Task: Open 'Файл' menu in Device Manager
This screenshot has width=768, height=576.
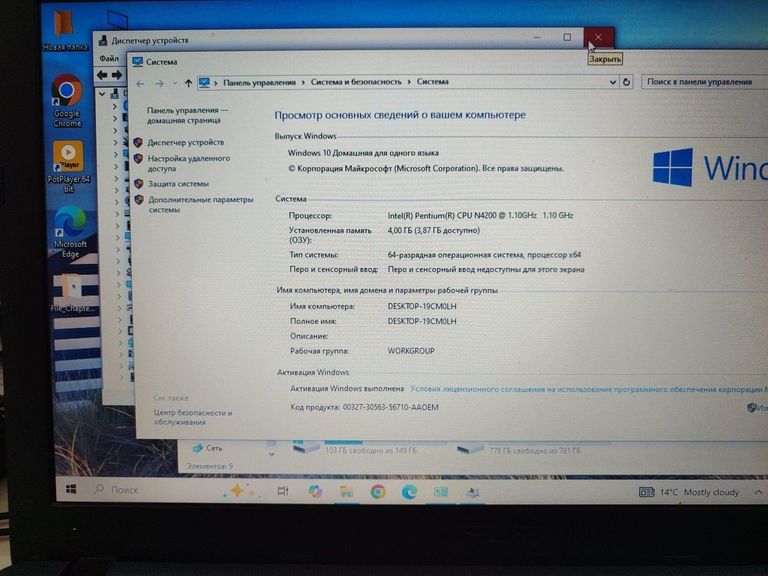Action: (x=109, y=58)
